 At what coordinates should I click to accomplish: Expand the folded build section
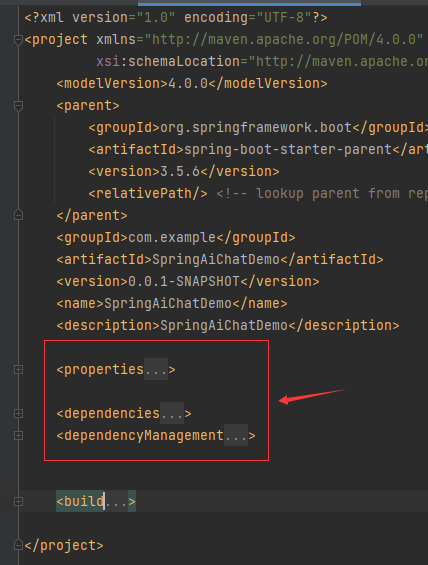pos(18,502)
